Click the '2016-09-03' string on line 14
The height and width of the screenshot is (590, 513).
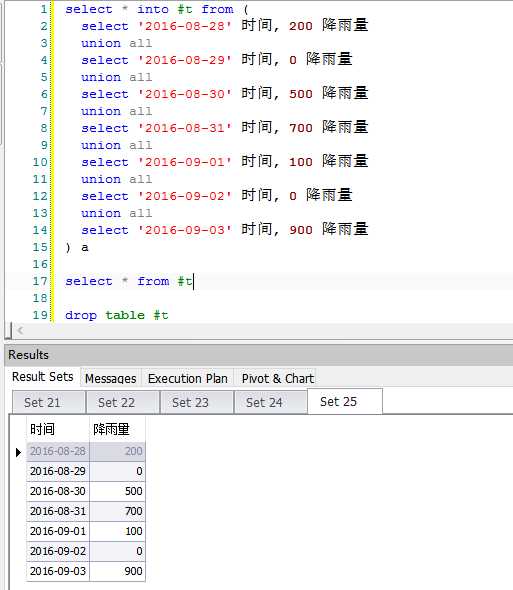click(184, 230)
